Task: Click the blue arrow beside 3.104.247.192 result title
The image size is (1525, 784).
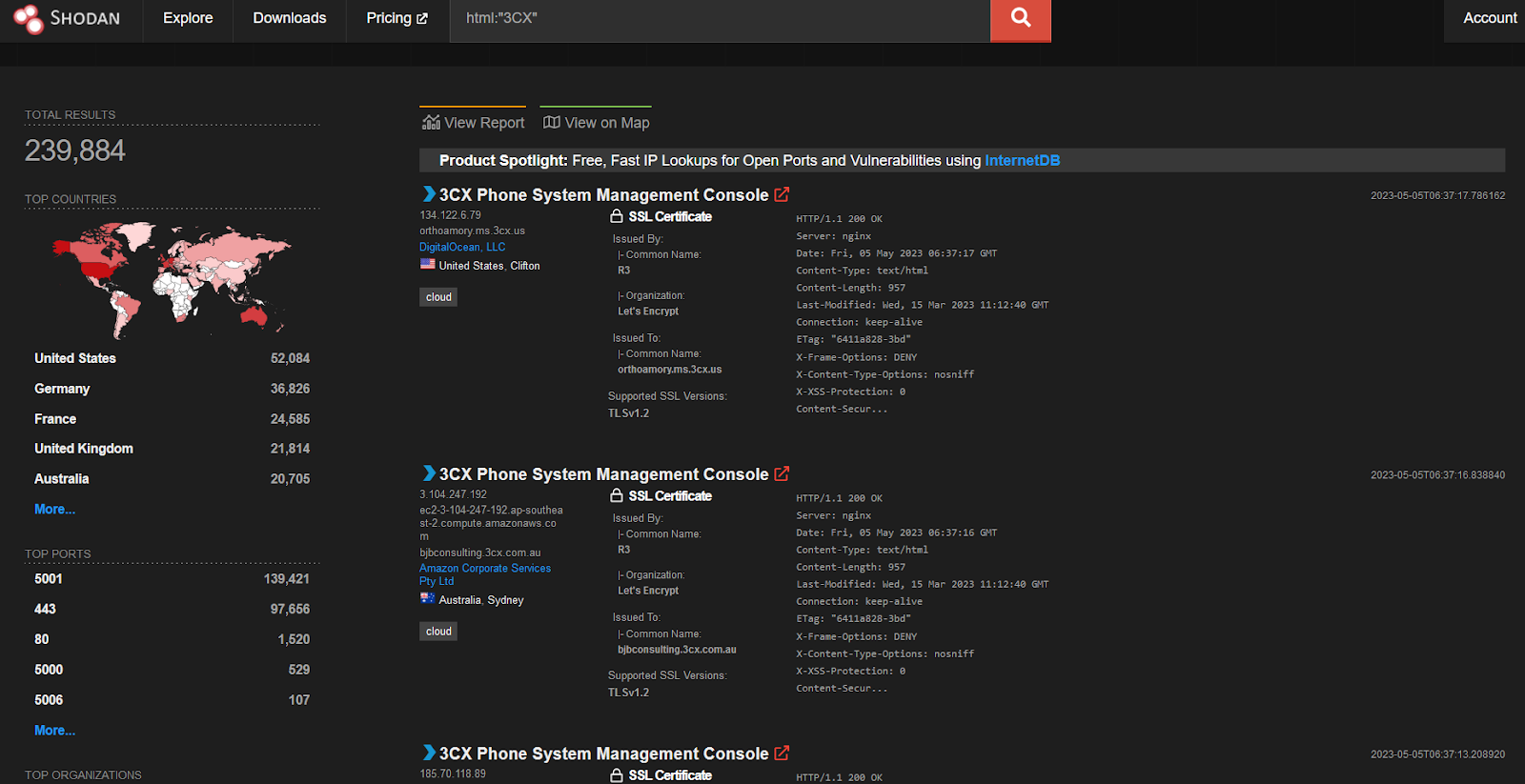Action: (x=429, y=473)
